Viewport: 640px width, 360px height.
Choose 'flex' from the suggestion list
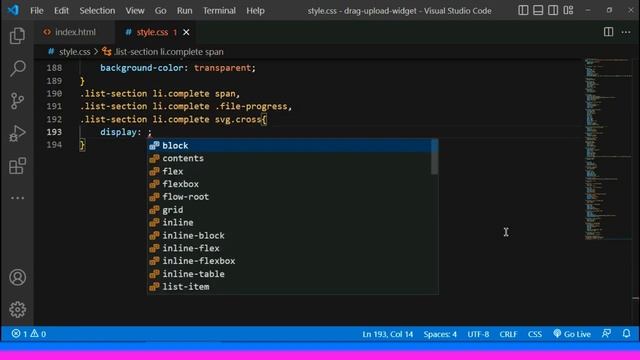pos(289,171)
